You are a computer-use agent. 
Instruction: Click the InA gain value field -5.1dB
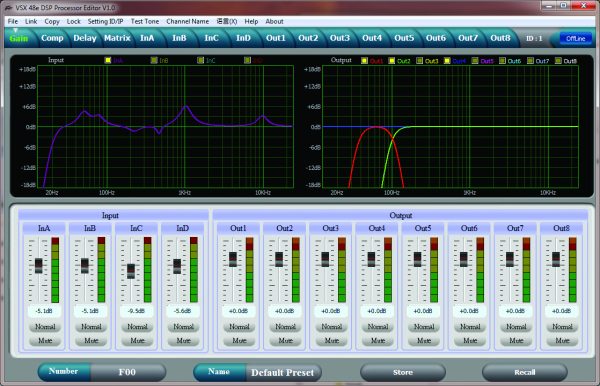(44, 311)
